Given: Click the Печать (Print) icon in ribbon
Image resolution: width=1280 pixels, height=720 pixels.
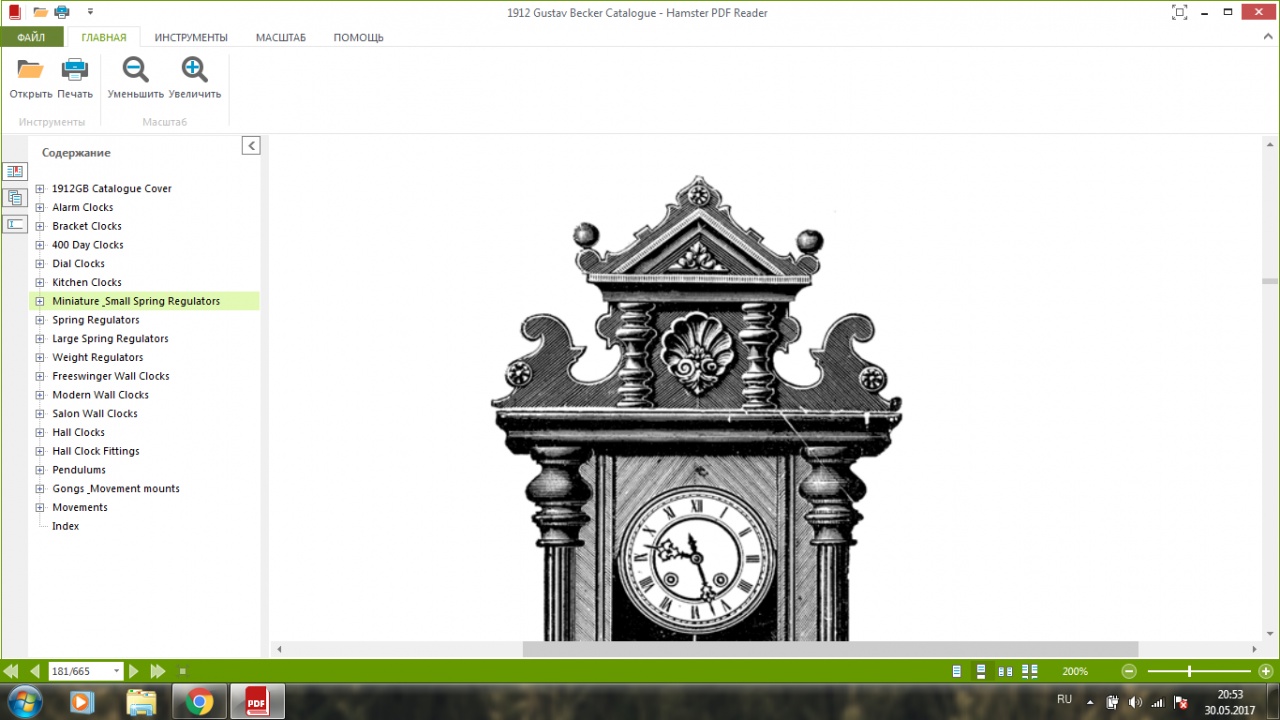Looking at the screenshot, I should (75, 70).
